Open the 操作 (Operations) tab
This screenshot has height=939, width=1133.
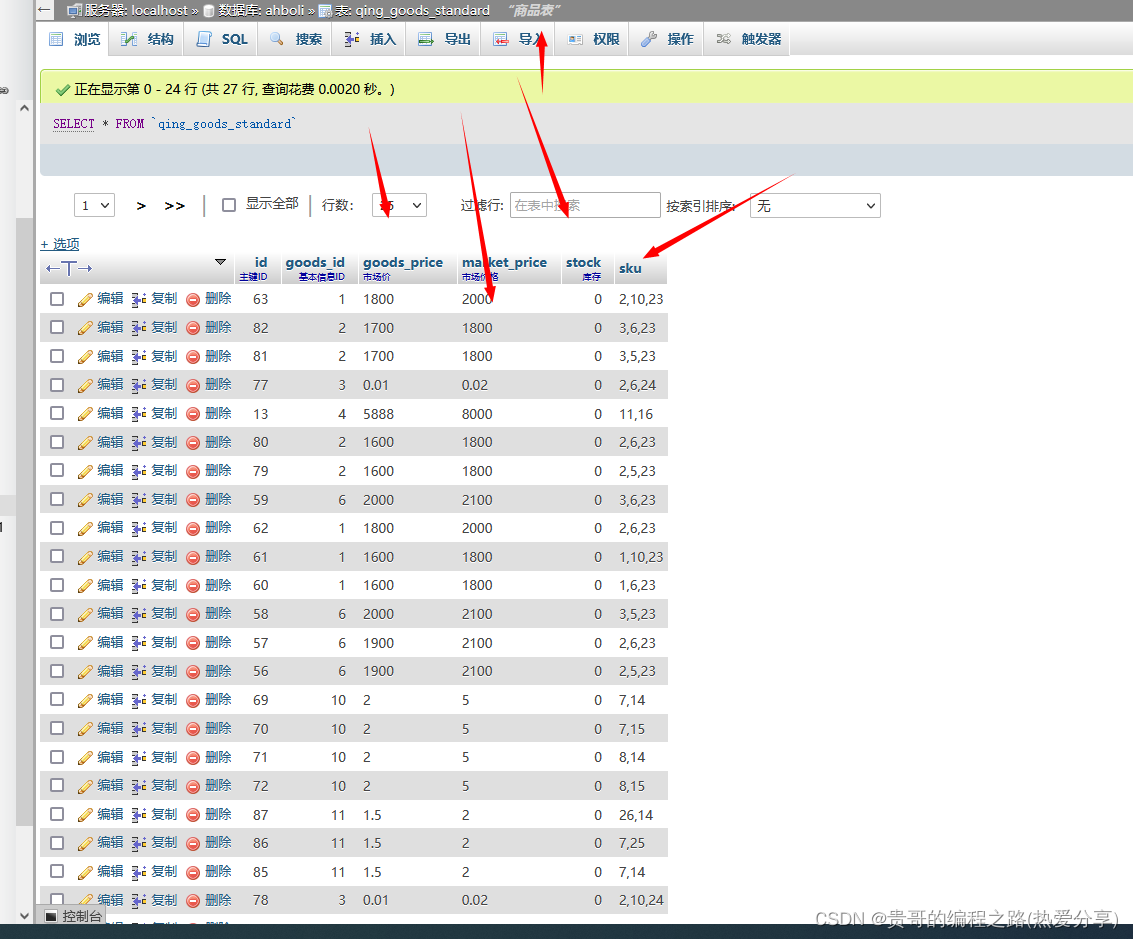point(666,39)
